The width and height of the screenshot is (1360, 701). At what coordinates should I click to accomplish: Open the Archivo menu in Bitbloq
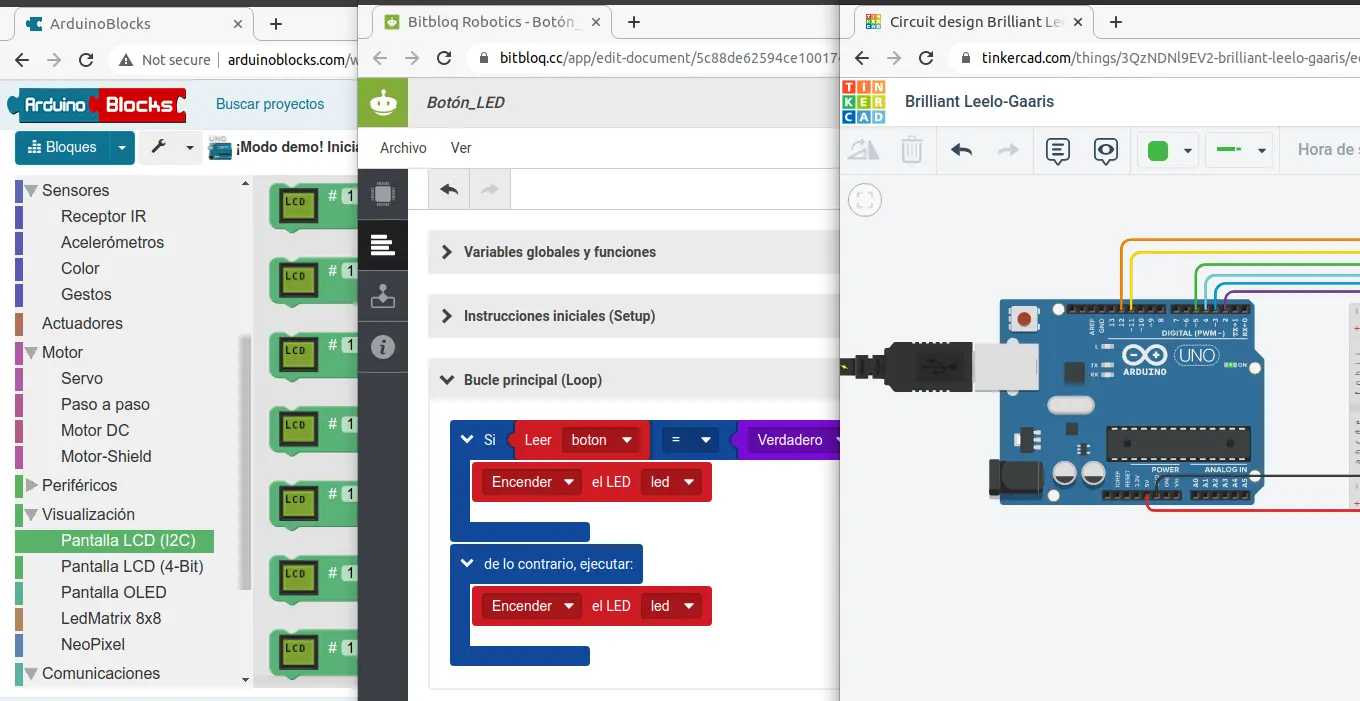click(x=403, y=148)
